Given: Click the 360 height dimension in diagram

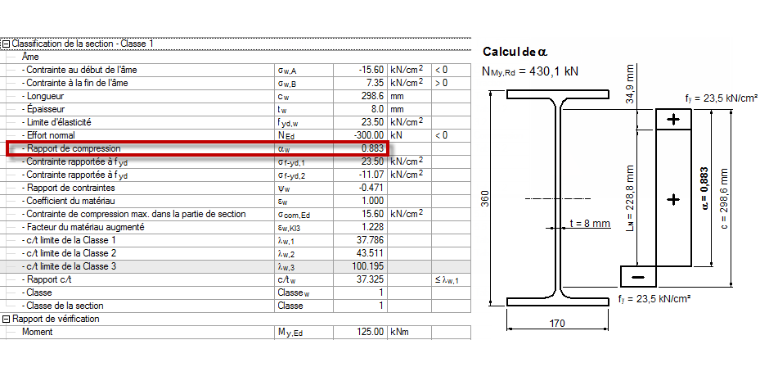Looking at the screenshot, I should [485, 198].
